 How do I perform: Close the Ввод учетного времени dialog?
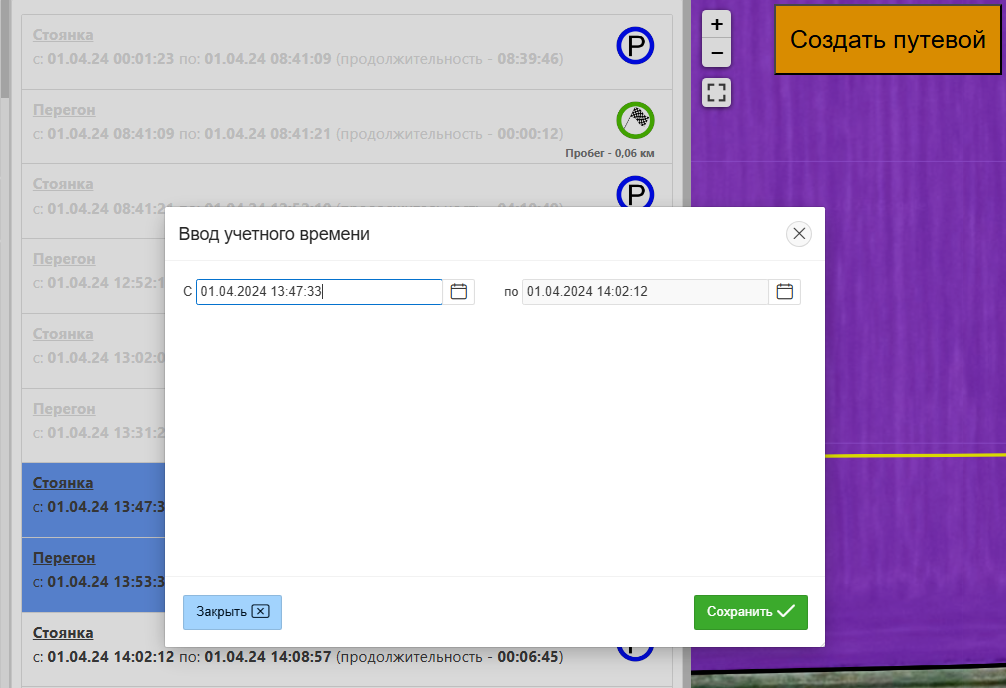tap(798, 234)
